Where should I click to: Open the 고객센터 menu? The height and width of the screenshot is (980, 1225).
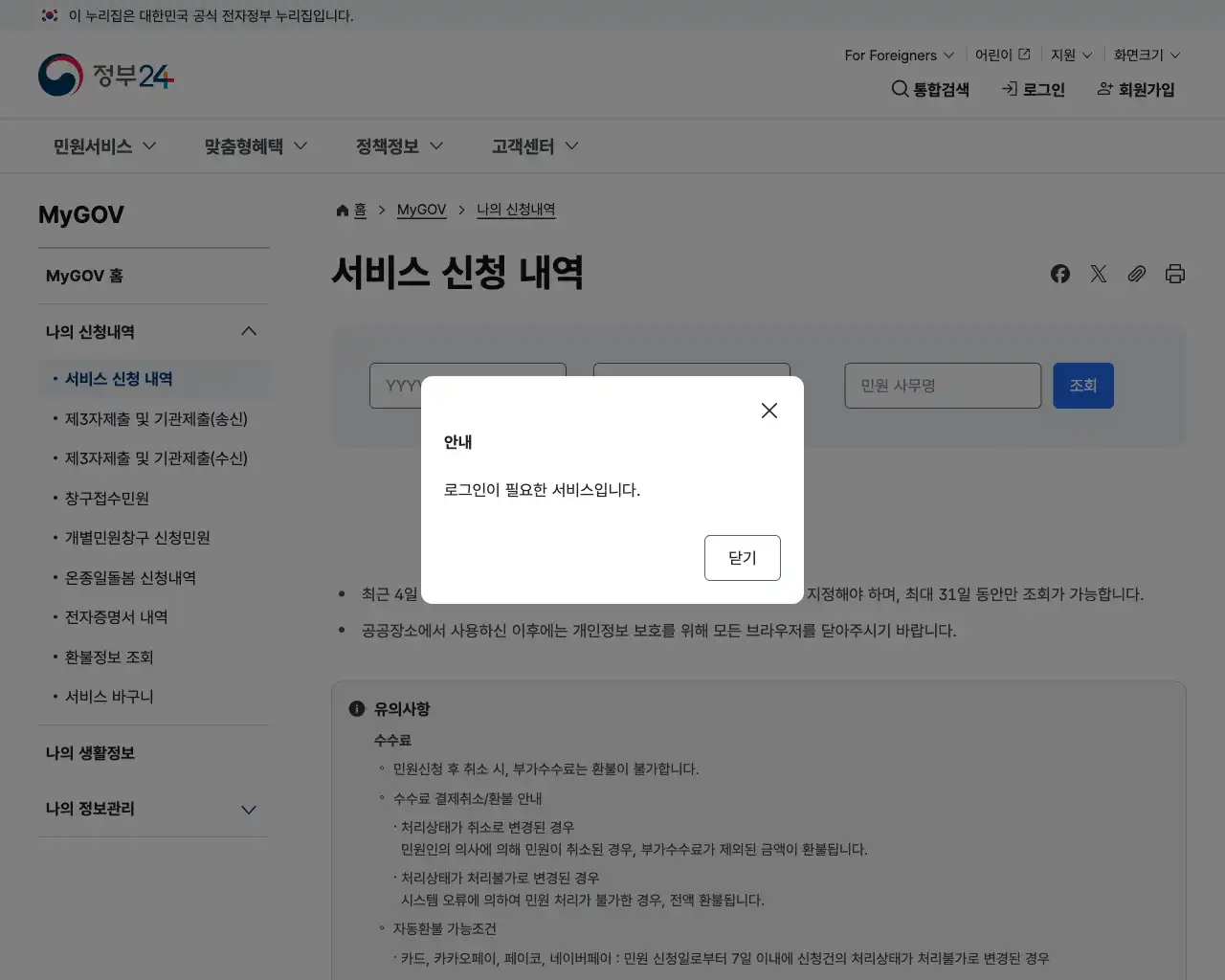click(x=536, y=146)
